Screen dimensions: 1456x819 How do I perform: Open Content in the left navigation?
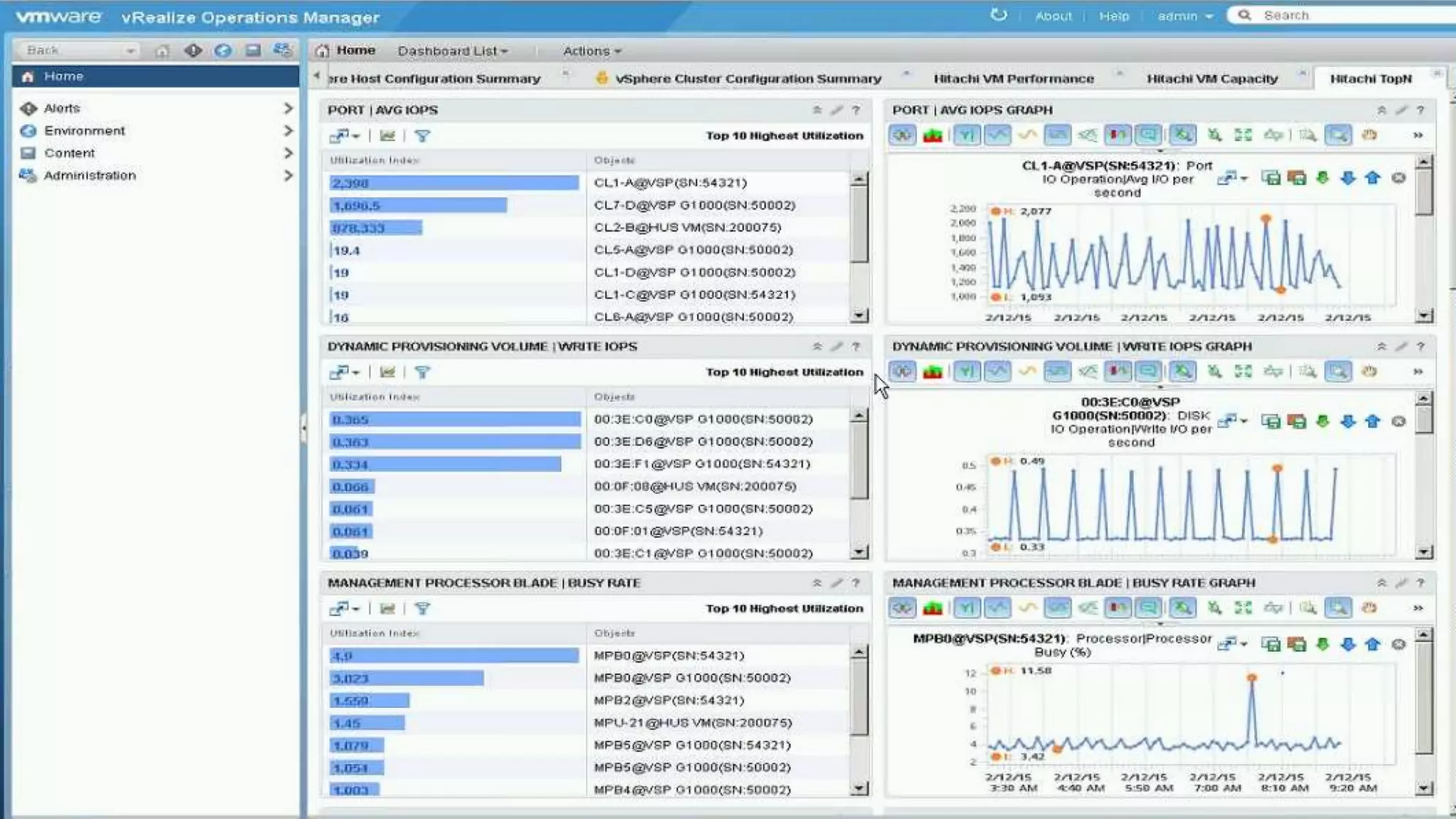(70, 153)
